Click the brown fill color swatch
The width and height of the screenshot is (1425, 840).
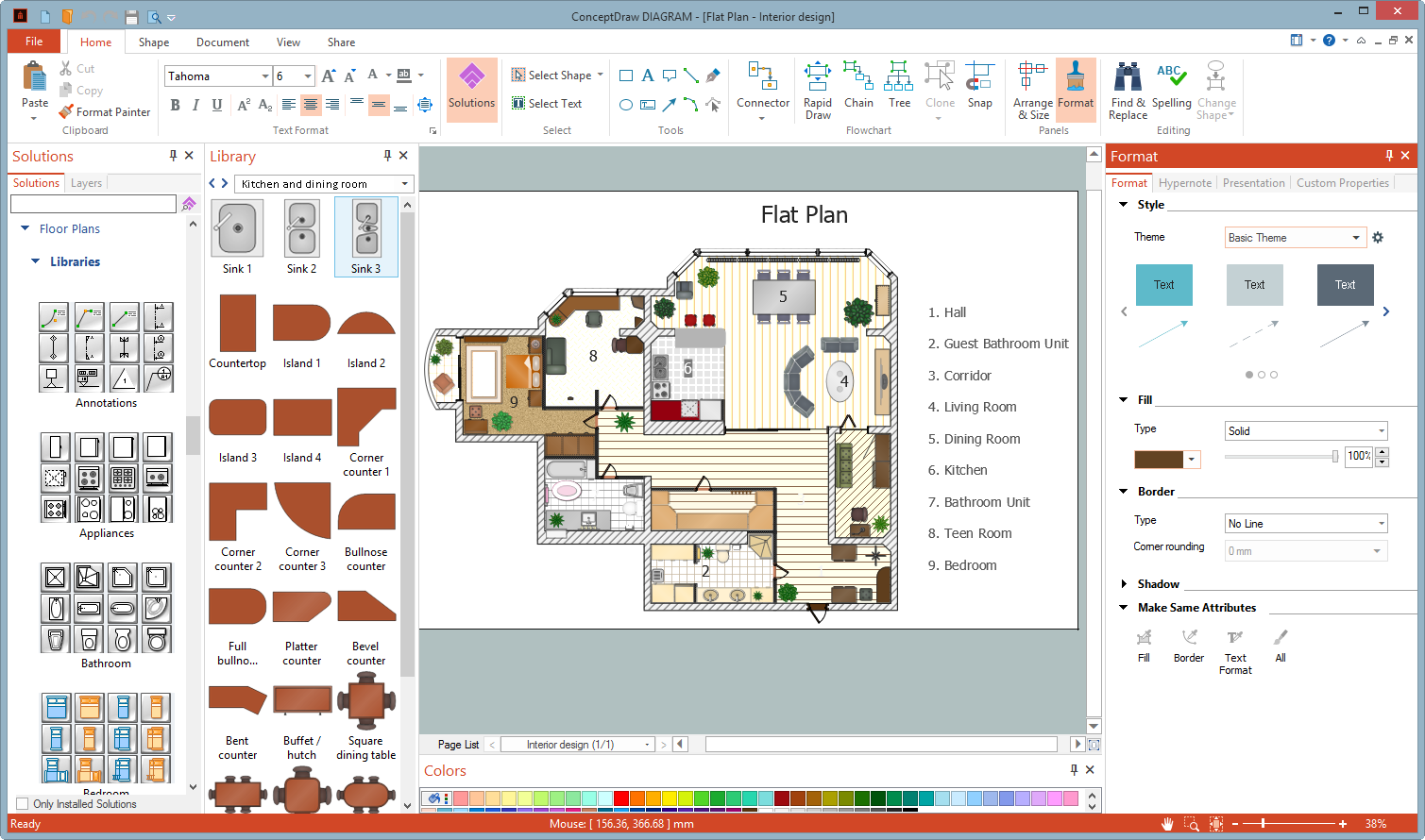point(1159,460)
